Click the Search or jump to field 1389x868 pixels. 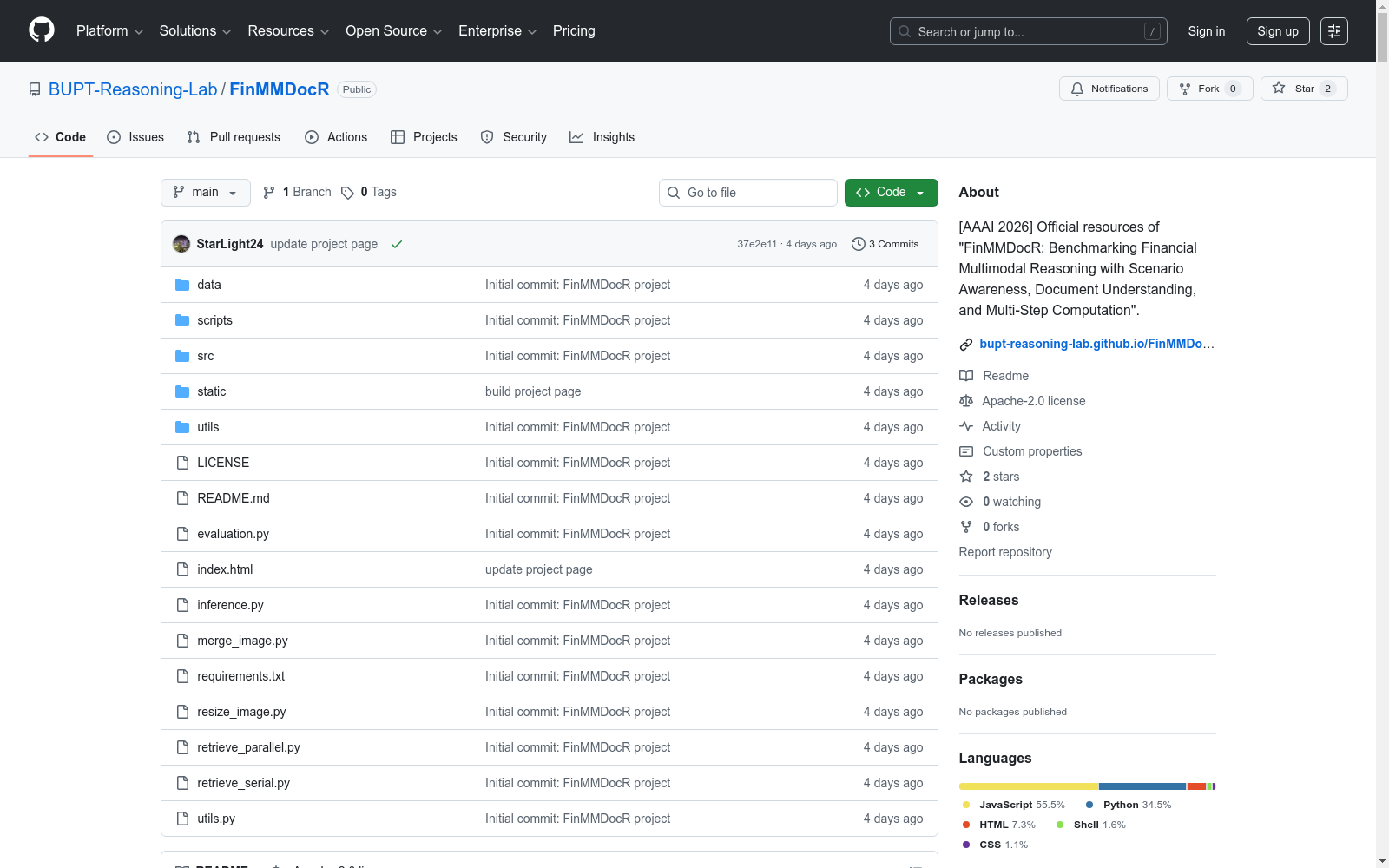click(1029, 31)
